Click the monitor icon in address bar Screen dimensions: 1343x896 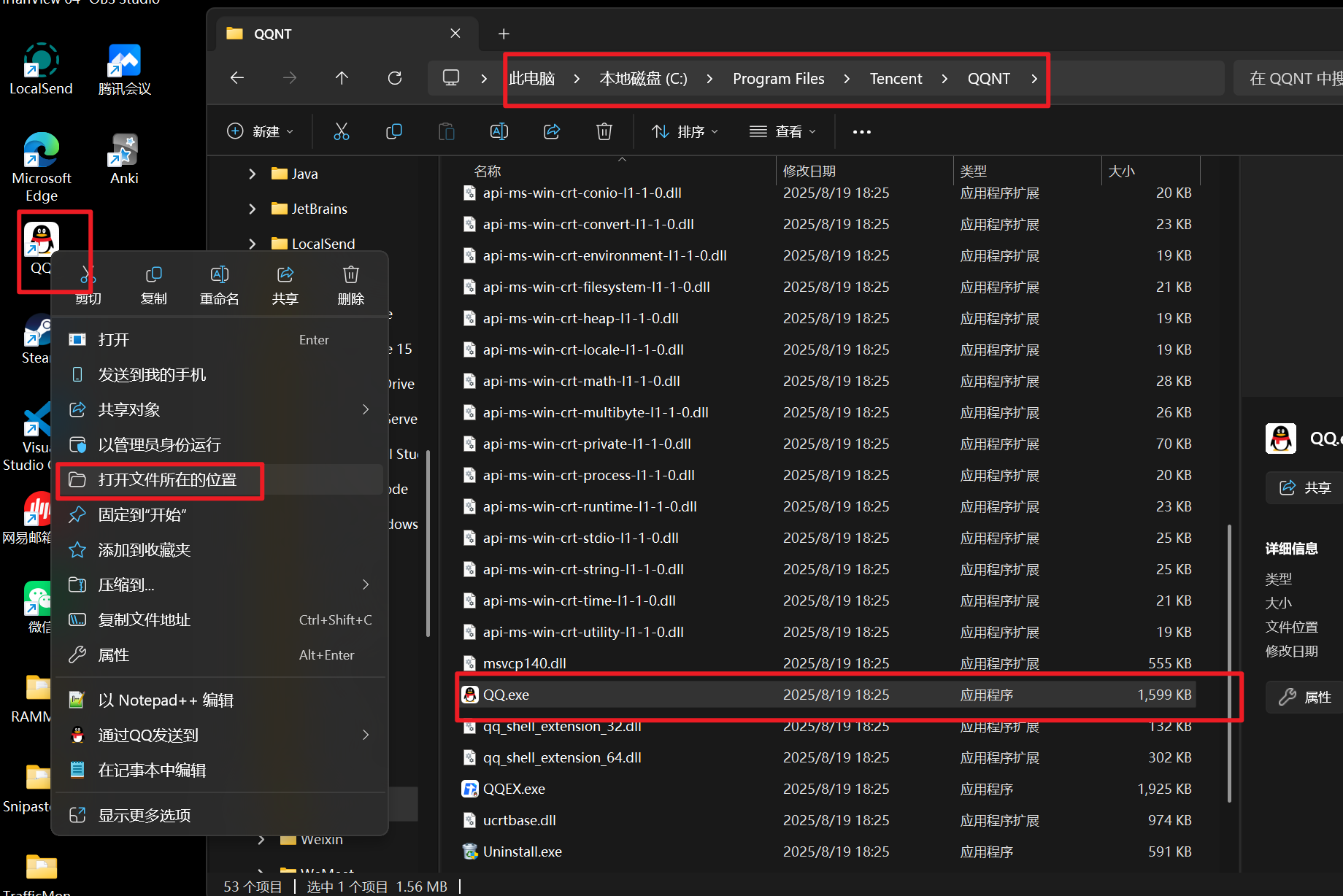click(451, 78)
